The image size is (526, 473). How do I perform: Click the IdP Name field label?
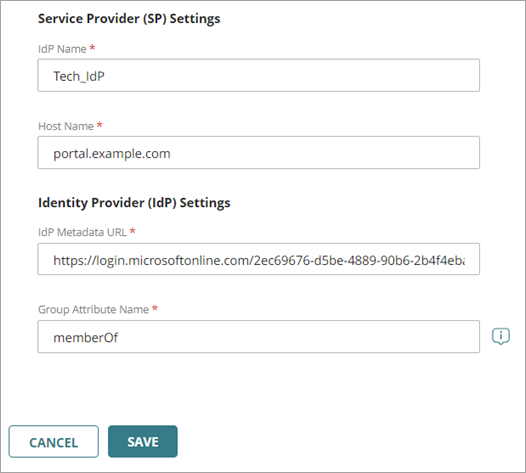click(62, 49)
